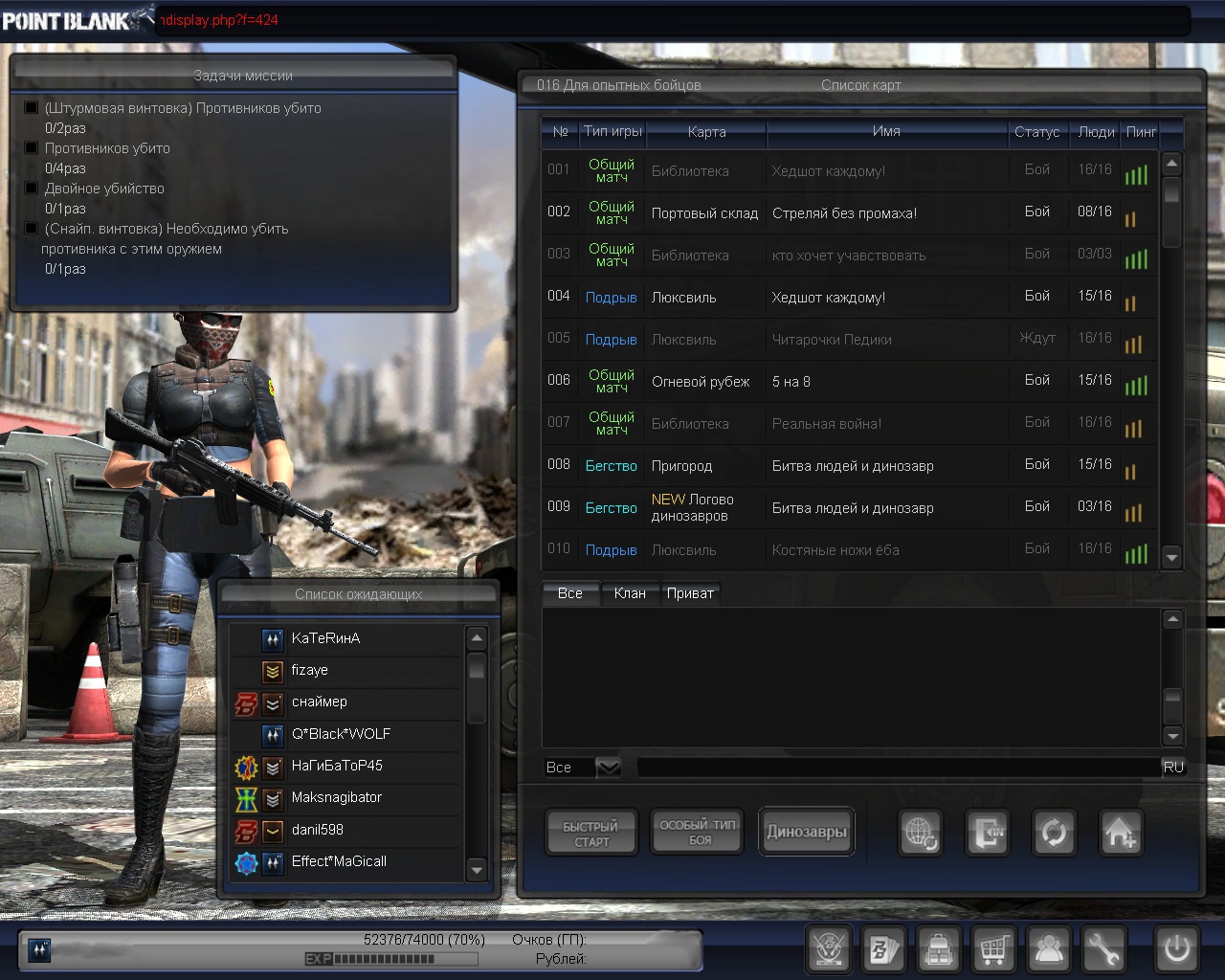Click the enter-room door icon
Viewport: 1225px width, 980px height.
click(x=987, y=833)
